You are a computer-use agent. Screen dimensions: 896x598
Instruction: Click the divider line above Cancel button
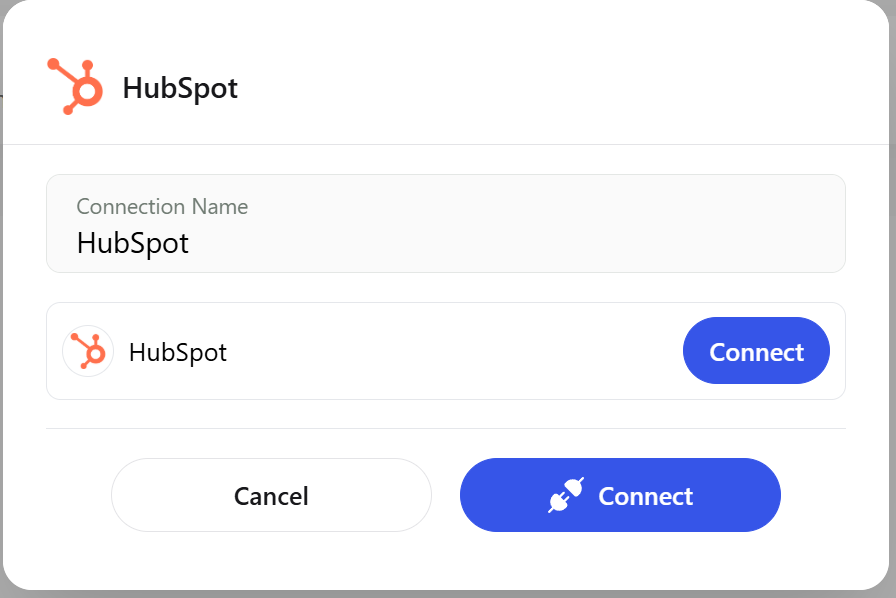[x=446, y=428]
